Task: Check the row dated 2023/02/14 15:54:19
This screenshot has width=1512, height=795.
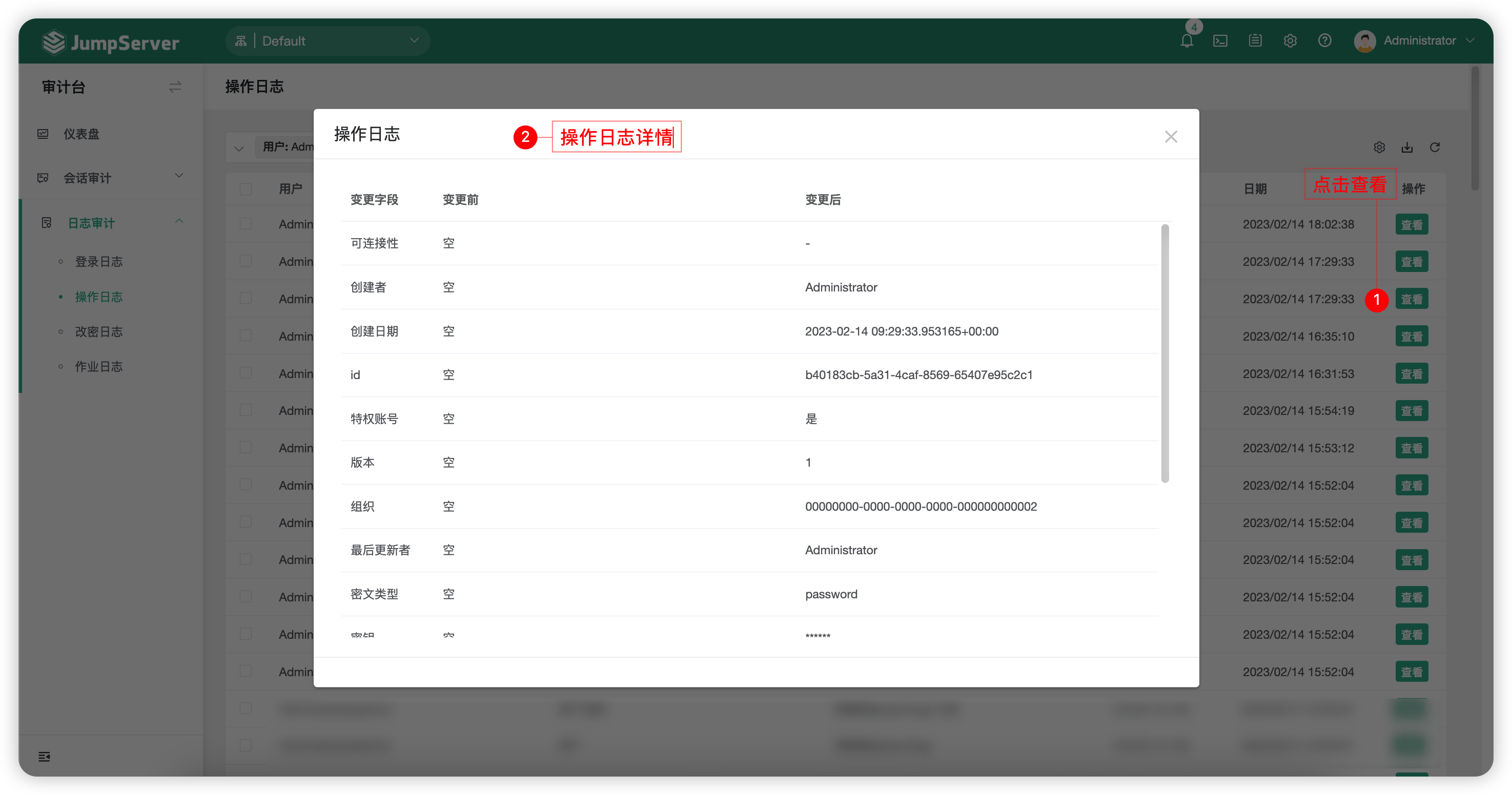Action: 246,410
